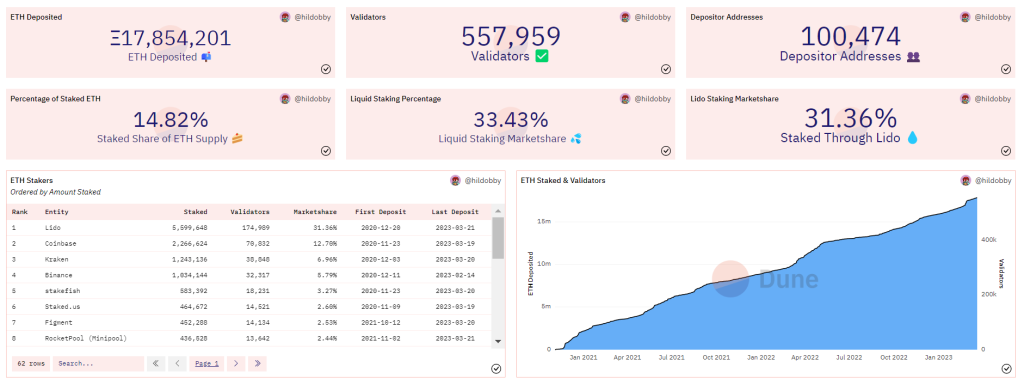Jump to the last table page
Screen dimensions: 1024x384
pyautogui.click(x=257, y=364)
